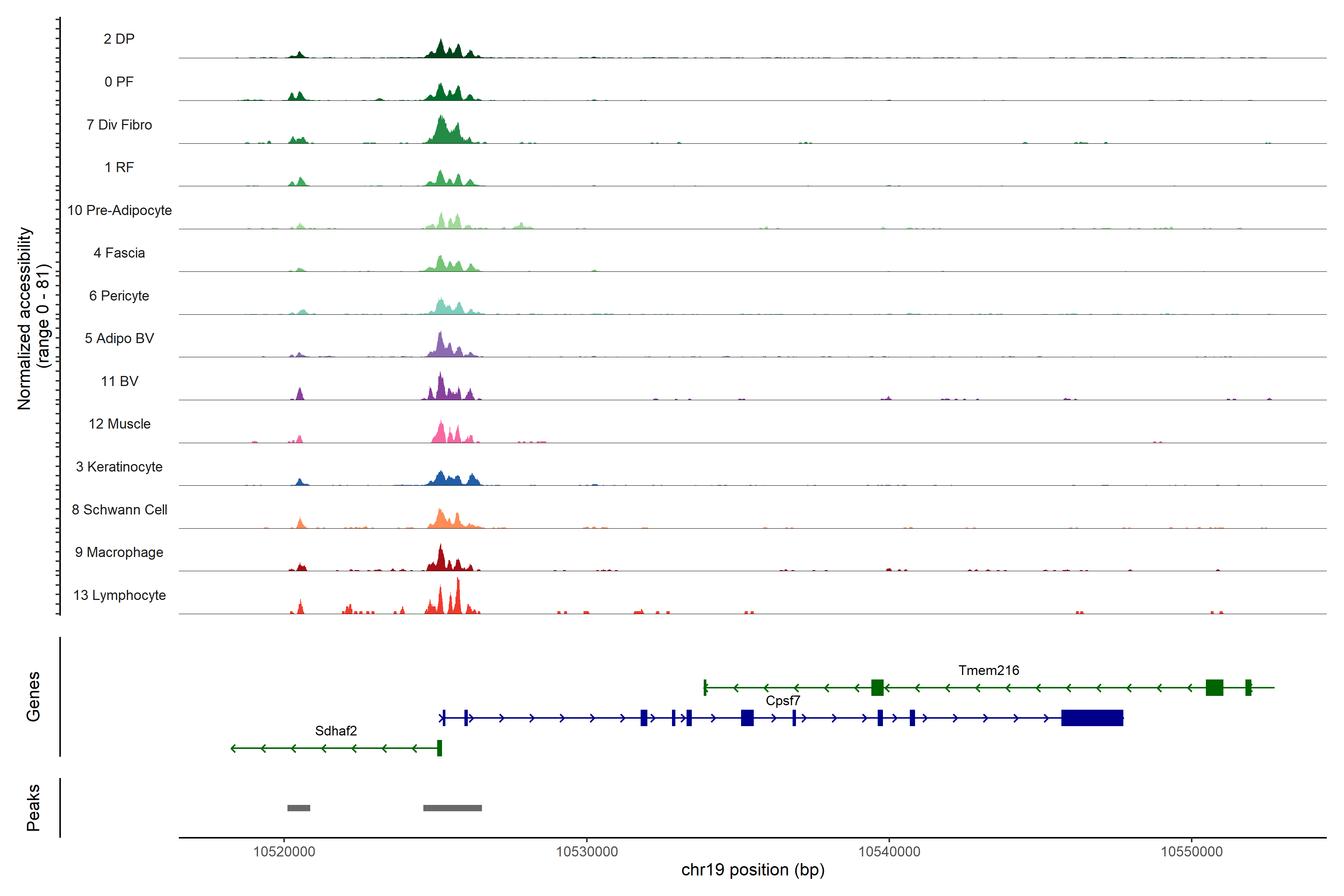This screenshot has height=896, width=1344.
Task: Click the 10530000 axis tick label
Action: click(586, 852)
